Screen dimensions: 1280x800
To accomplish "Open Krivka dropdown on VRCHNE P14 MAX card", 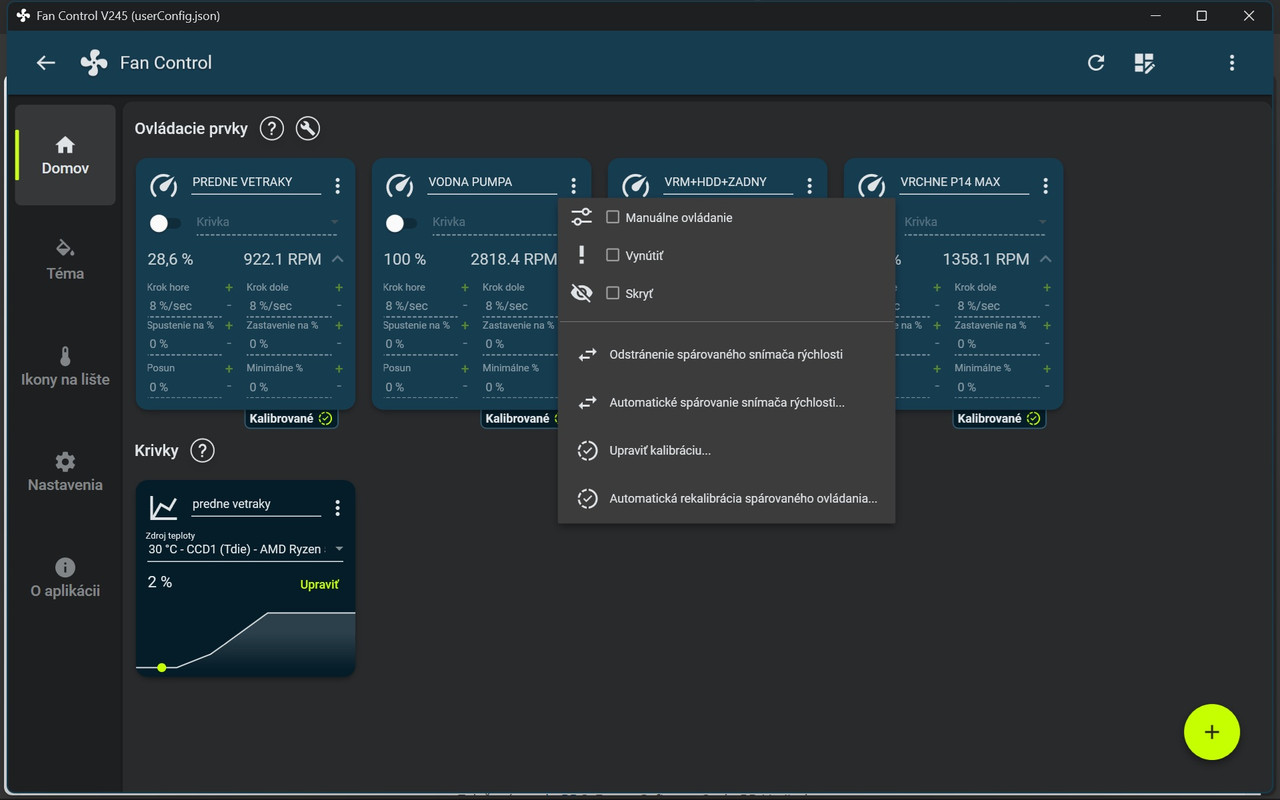I will pos(976,222).
